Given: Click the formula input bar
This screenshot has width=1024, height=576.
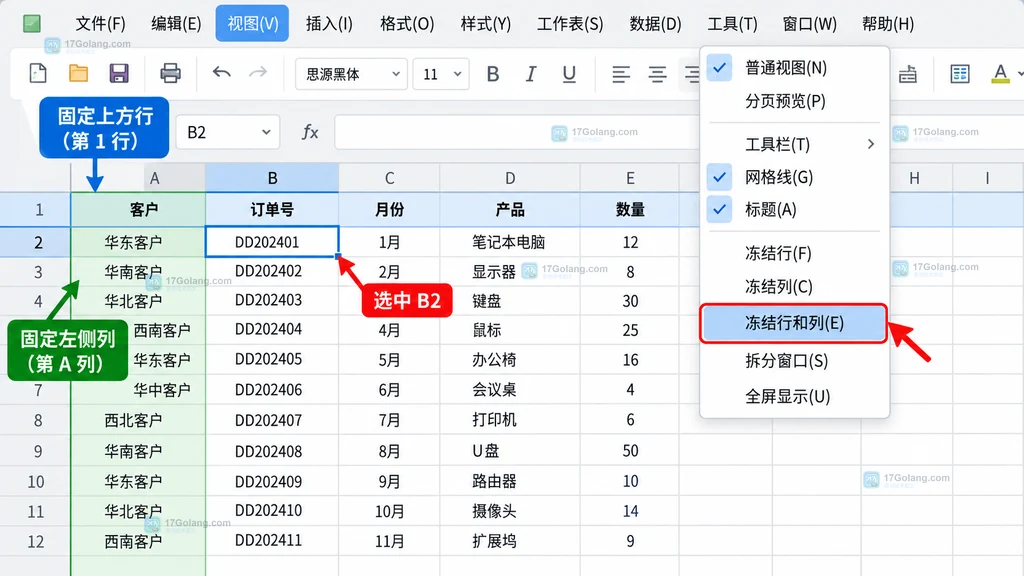Looking at the screenshot, I should coord(517,132).
